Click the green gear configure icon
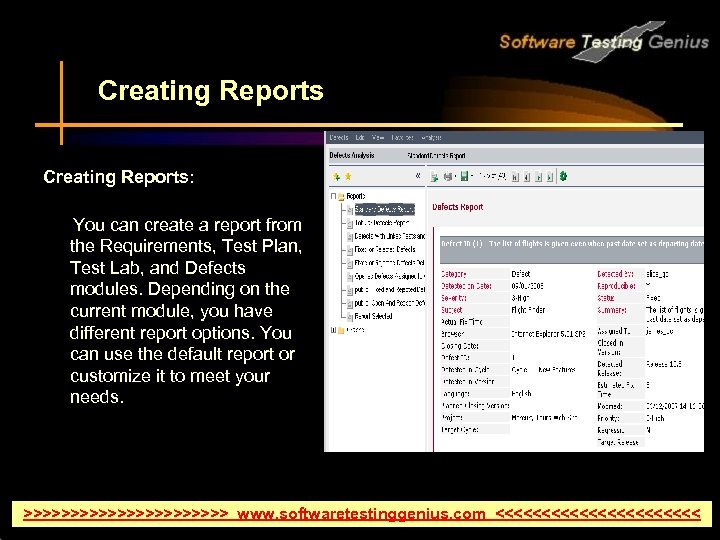The width and height of the screenshot is (720, 540). click(x=563, y=176)
